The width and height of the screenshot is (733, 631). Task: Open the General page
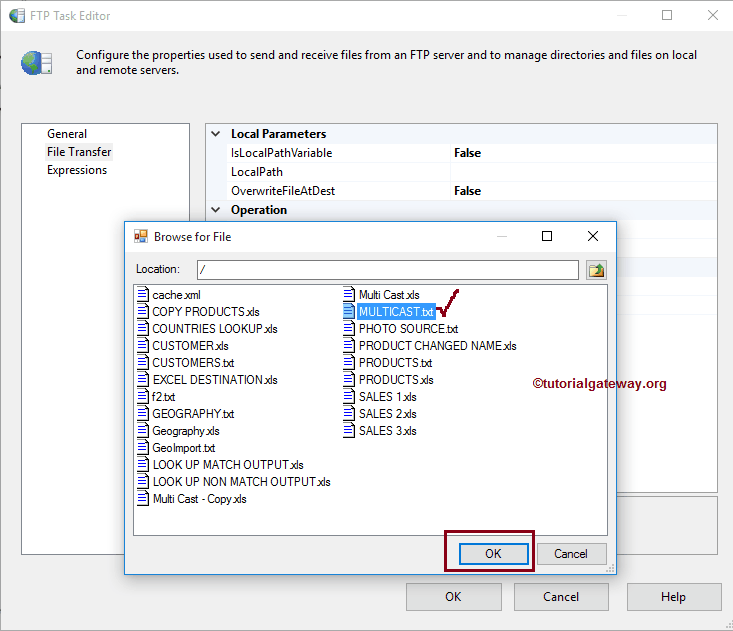point(67,134)
